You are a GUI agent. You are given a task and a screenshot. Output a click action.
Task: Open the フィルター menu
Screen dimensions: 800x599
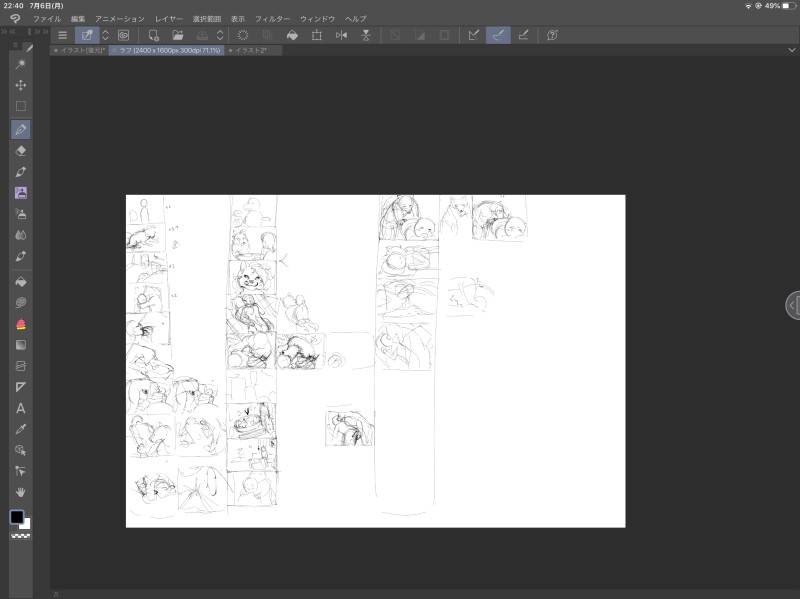pos(272,19)
